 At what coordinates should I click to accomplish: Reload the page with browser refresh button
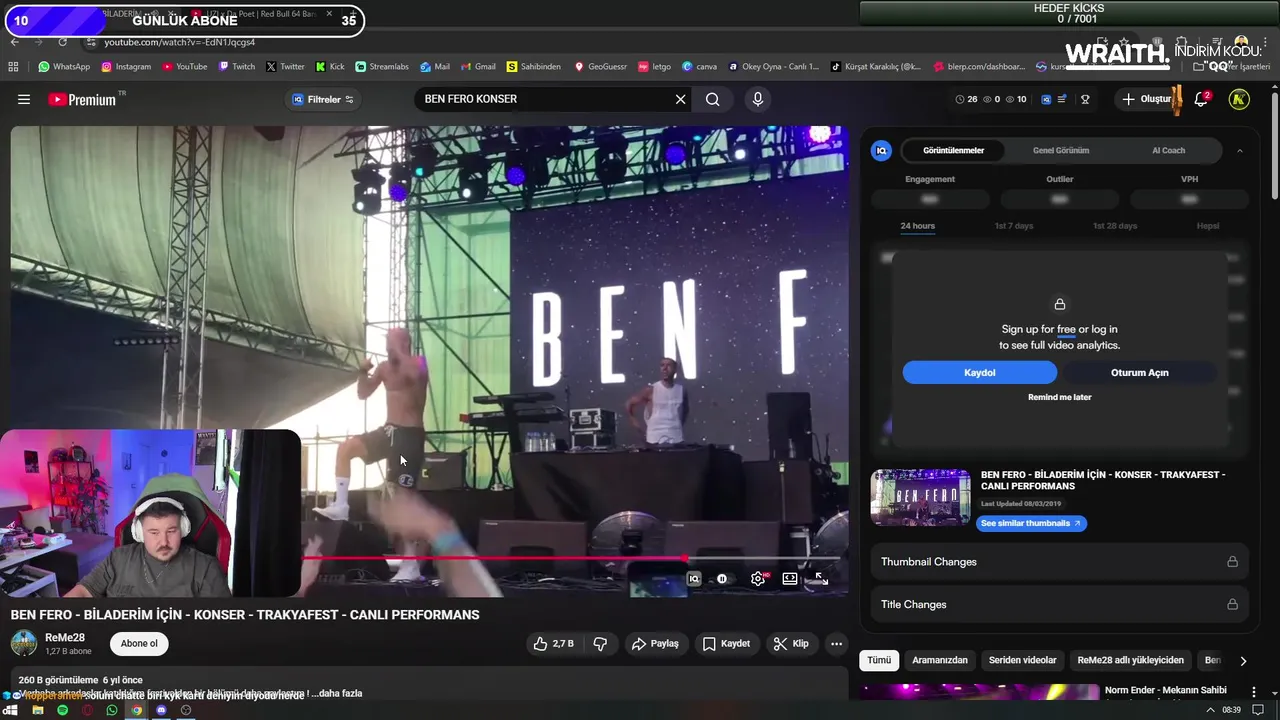coord(62,42)
